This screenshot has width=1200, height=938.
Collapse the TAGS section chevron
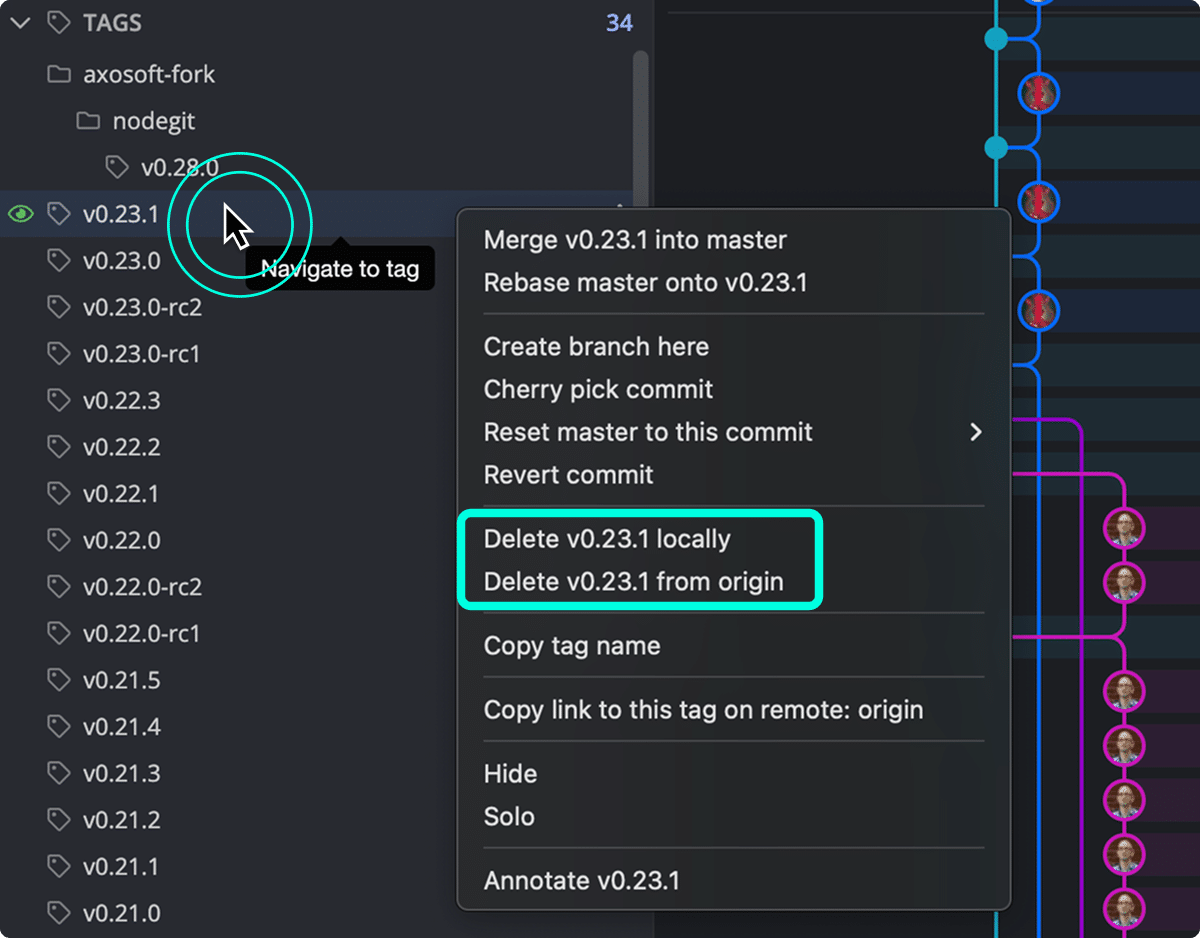(x=21, y=22)
